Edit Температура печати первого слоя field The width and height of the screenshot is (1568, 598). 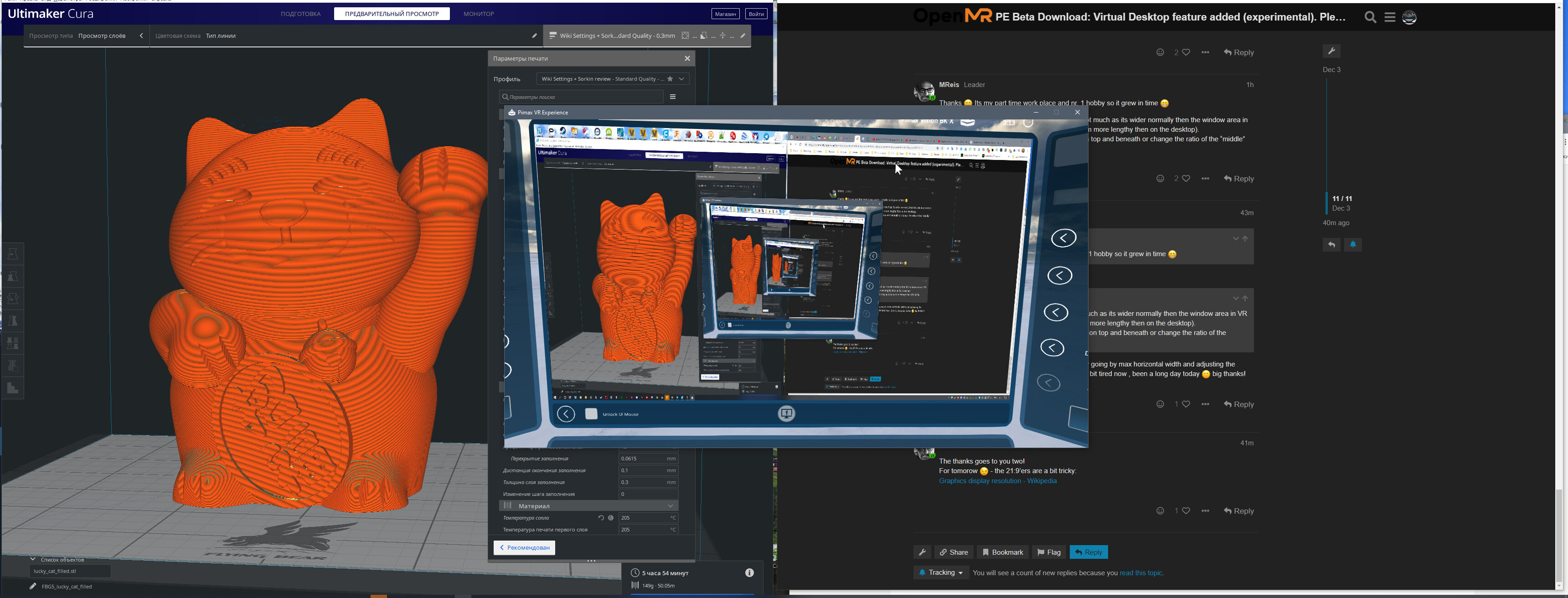click(x=648, y=530)
